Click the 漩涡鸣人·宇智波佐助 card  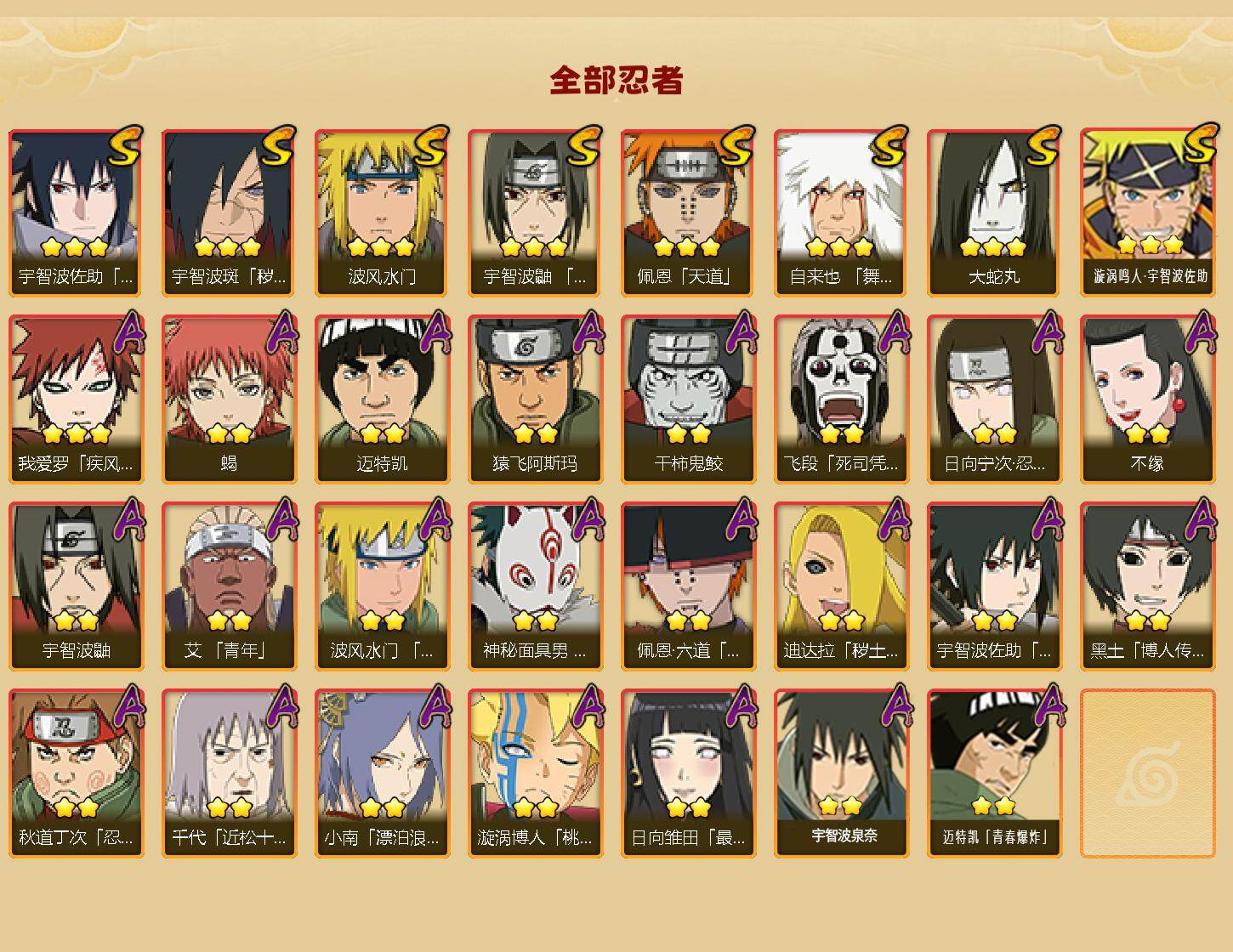coord(1147,212)
